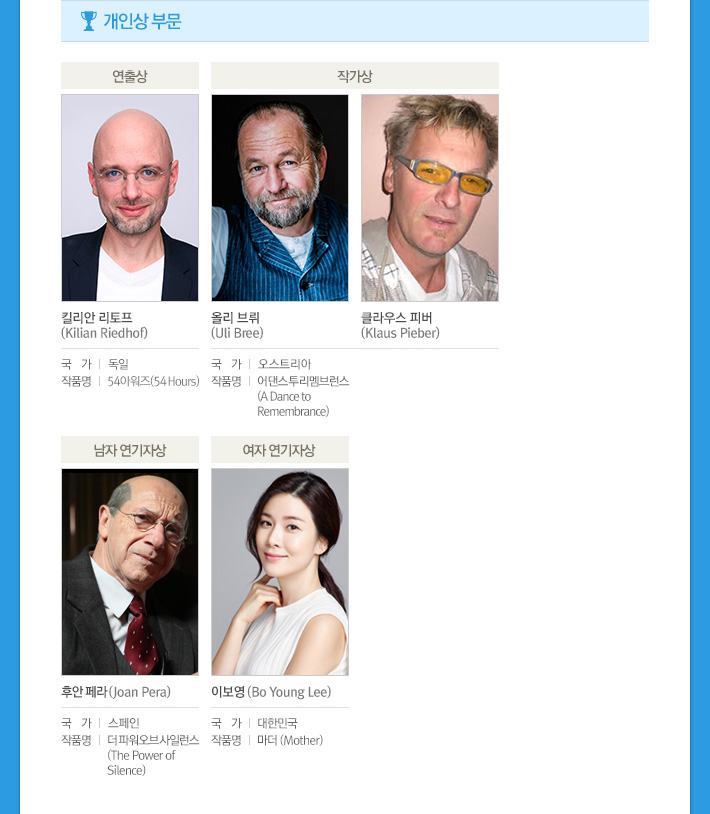Click the name 울리 브뤼 (Uli Bree)

[x=237, y=325]
